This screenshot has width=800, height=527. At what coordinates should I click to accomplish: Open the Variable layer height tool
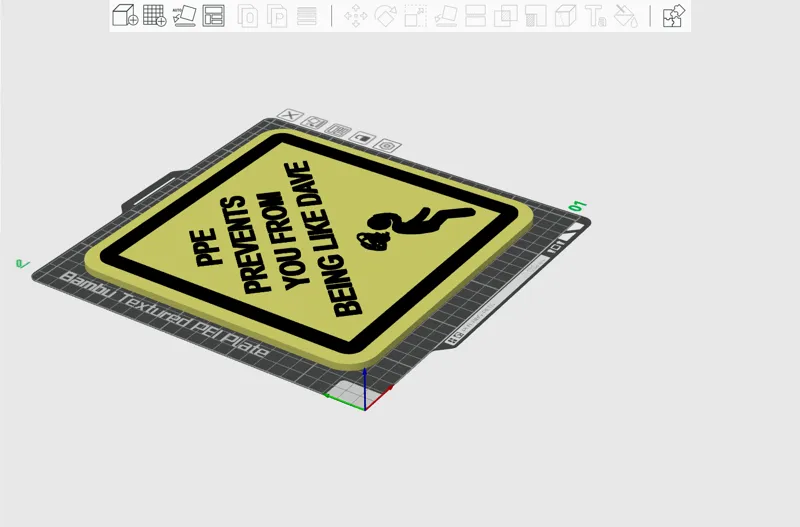pyautogui.click(x=307, y=15)
